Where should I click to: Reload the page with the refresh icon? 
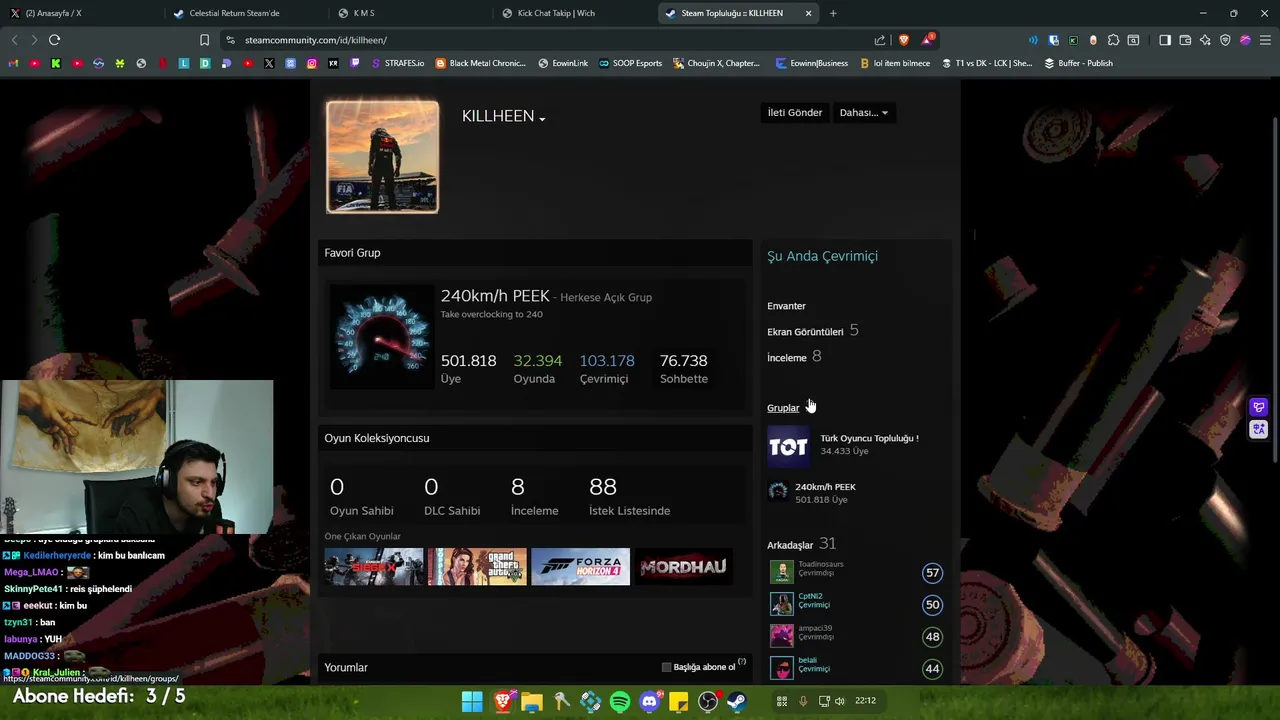54,40
